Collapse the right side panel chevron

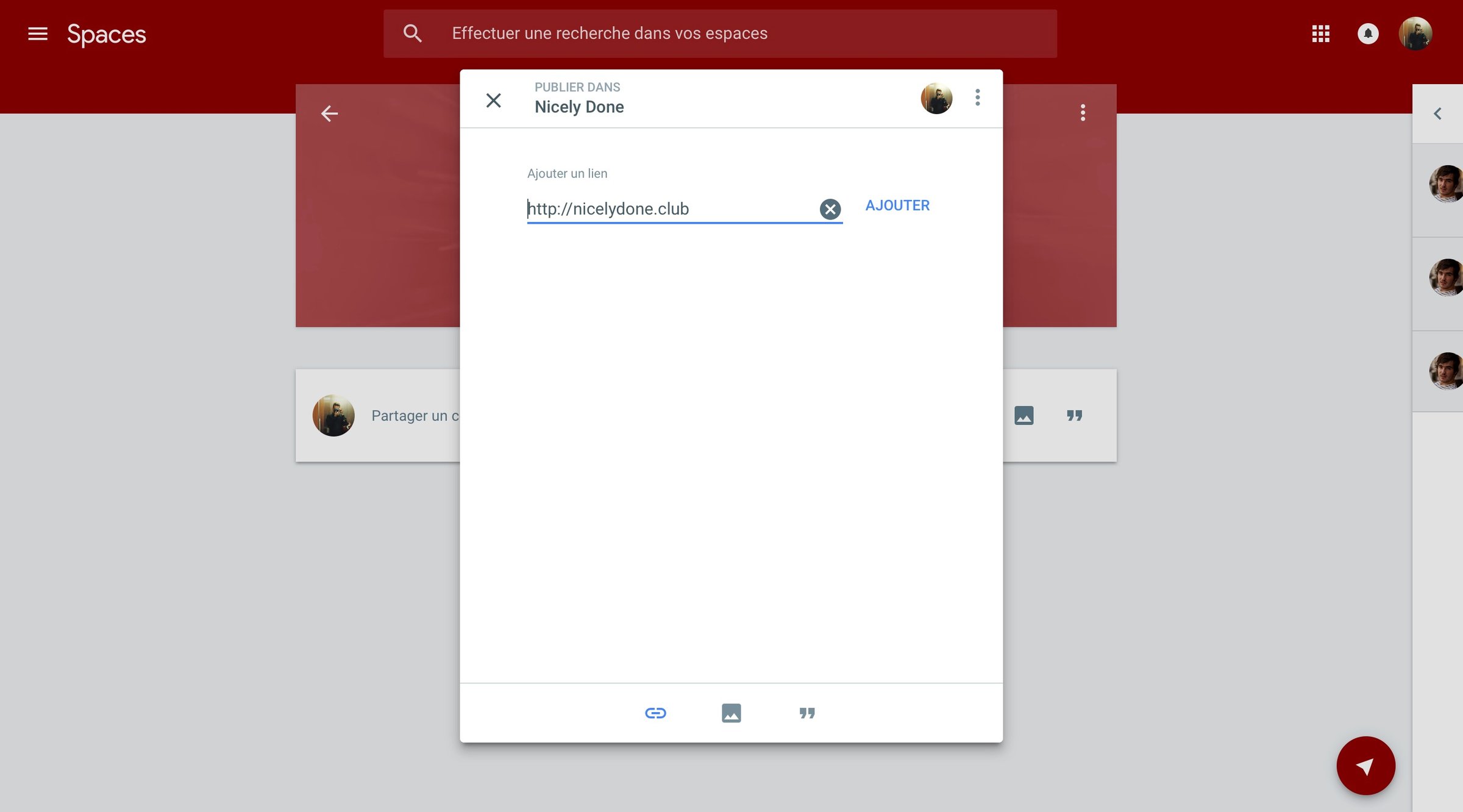click(1437, 113)
